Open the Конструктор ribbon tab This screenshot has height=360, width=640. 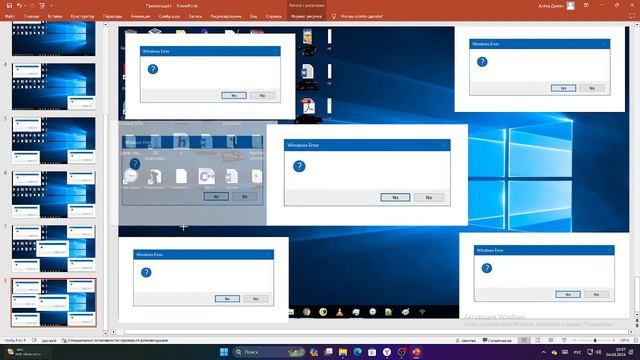(x=82, y=16)
